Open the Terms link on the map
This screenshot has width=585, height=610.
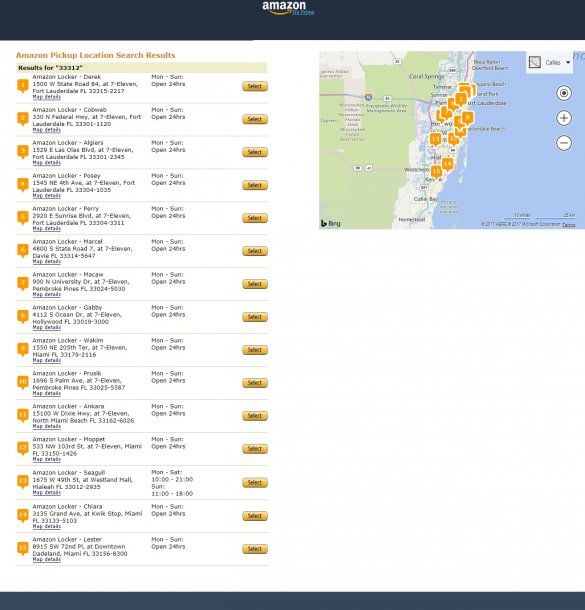coord(569,225)
